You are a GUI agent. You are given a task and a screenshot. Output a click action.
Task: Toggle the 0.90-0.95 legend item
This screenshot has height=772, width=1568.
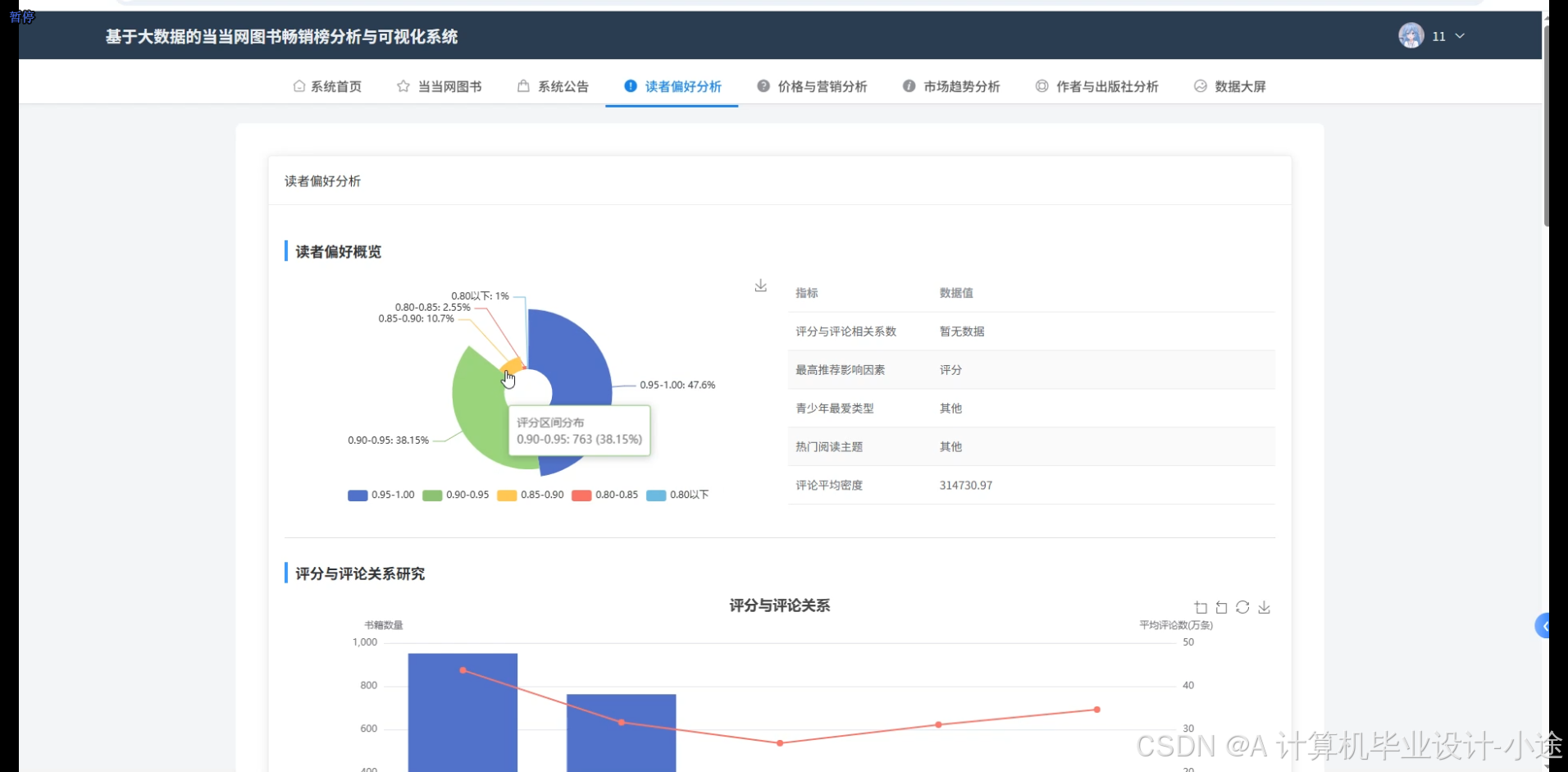[x=455, y=495]
